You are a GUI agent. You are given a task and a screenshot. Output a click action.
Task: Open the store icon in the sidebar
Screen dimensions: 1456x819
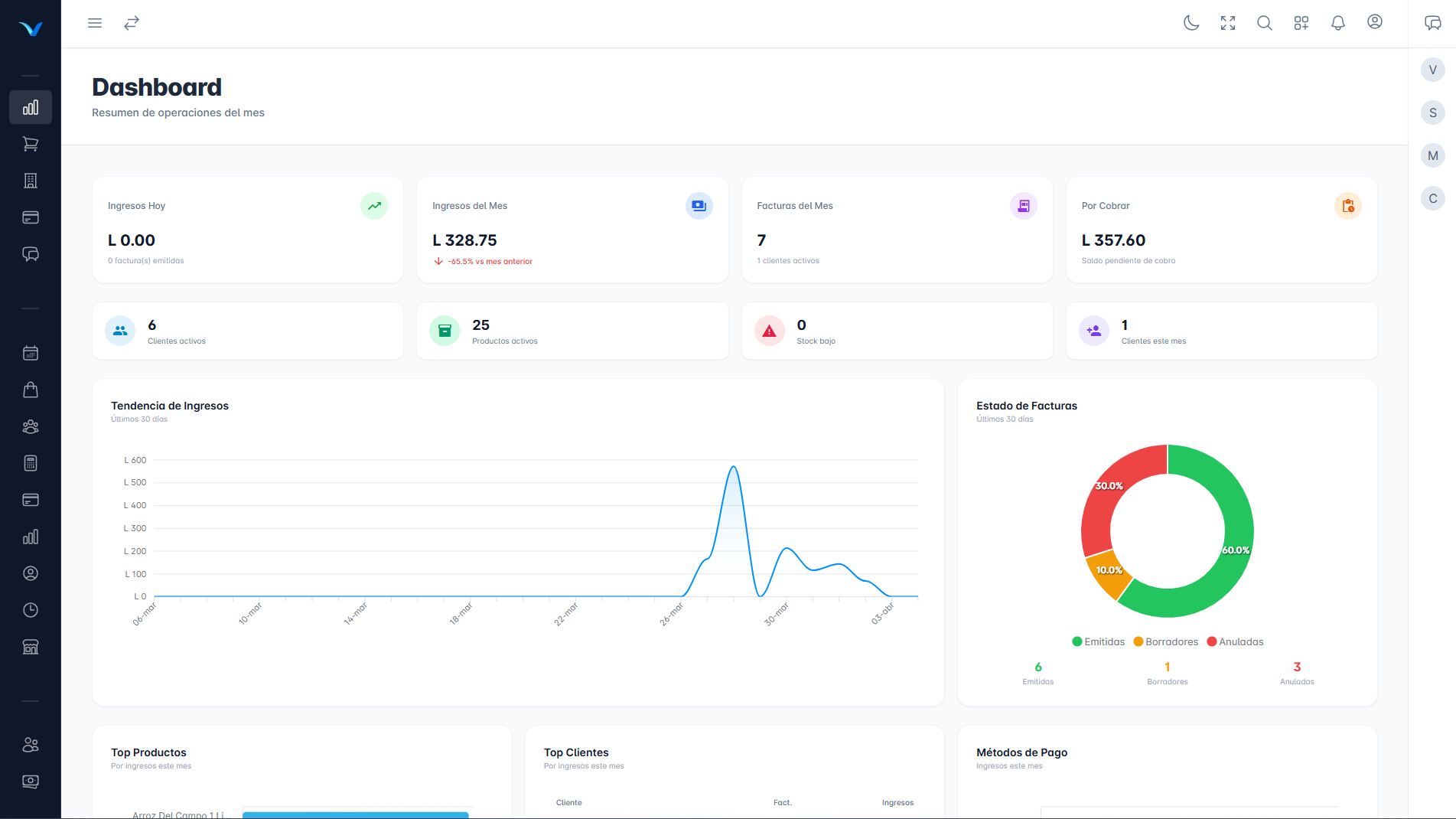point(30,646)
